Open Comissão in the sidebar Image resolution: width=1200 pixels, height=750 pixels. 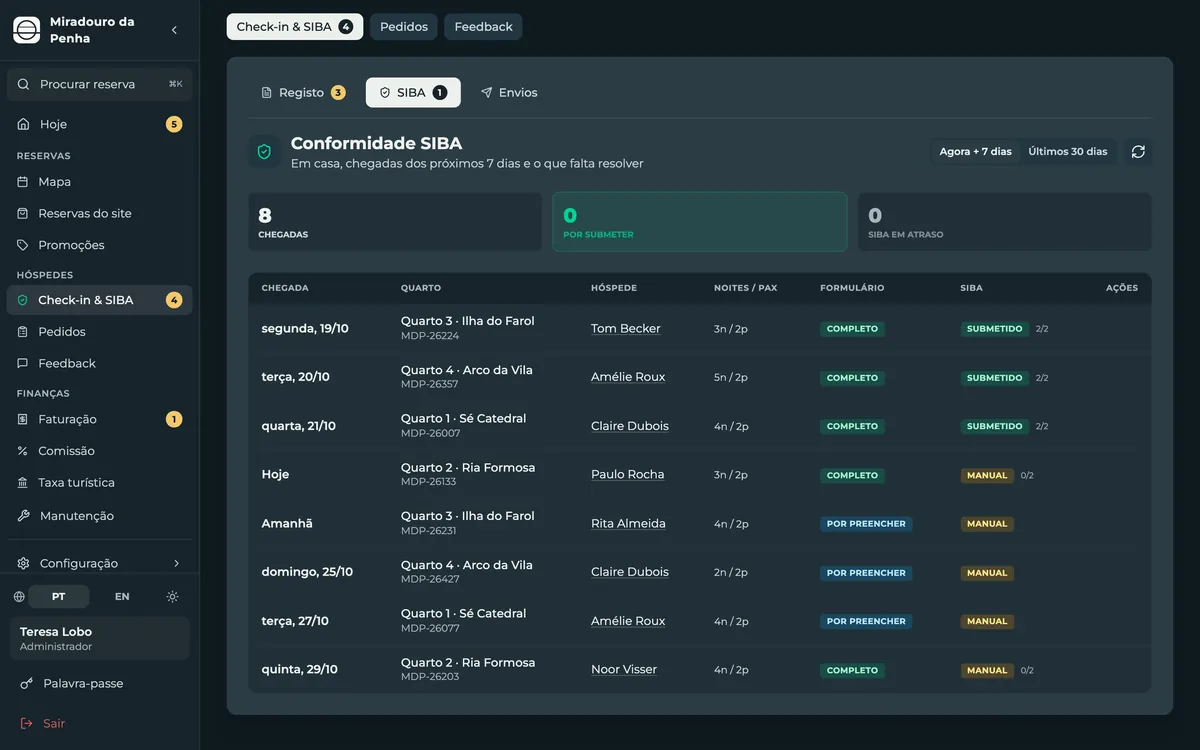click(x=99, y=451)
